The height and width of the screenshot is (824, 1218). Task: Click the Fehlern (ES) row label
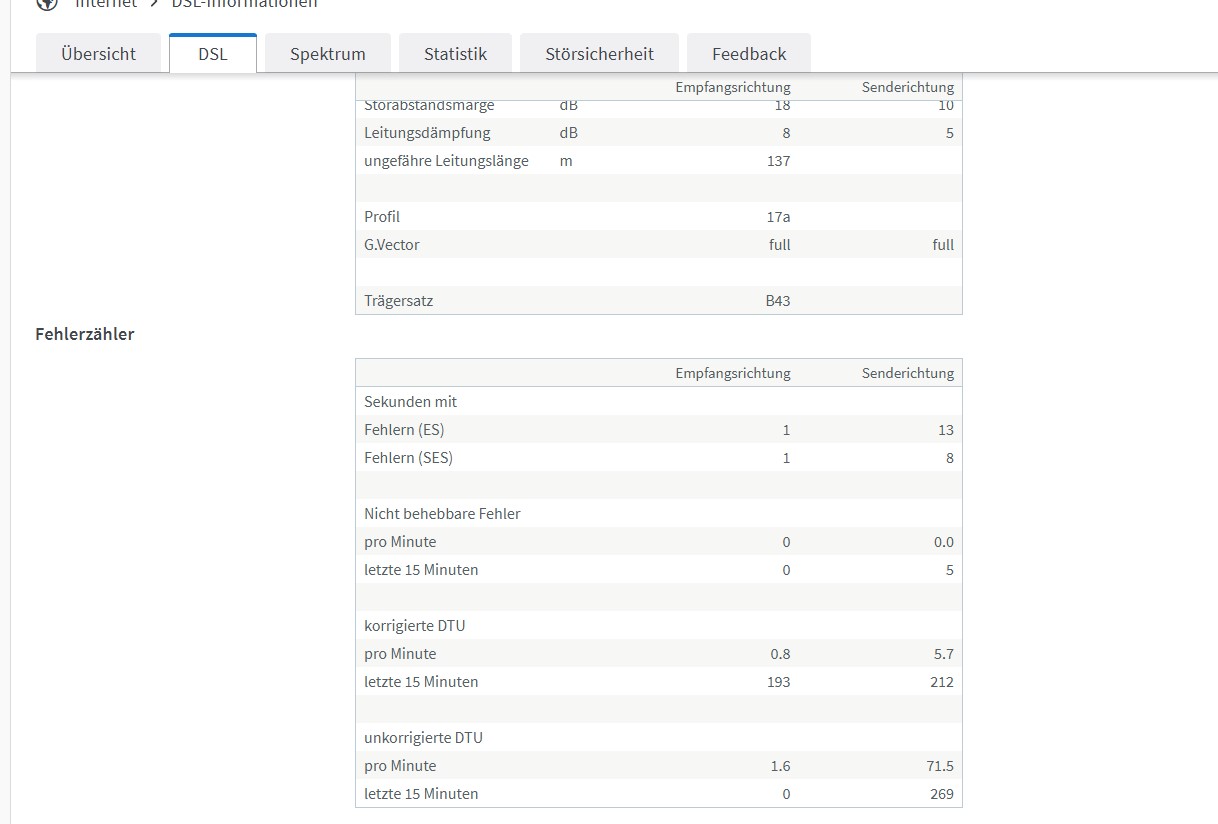pos(404,430)
